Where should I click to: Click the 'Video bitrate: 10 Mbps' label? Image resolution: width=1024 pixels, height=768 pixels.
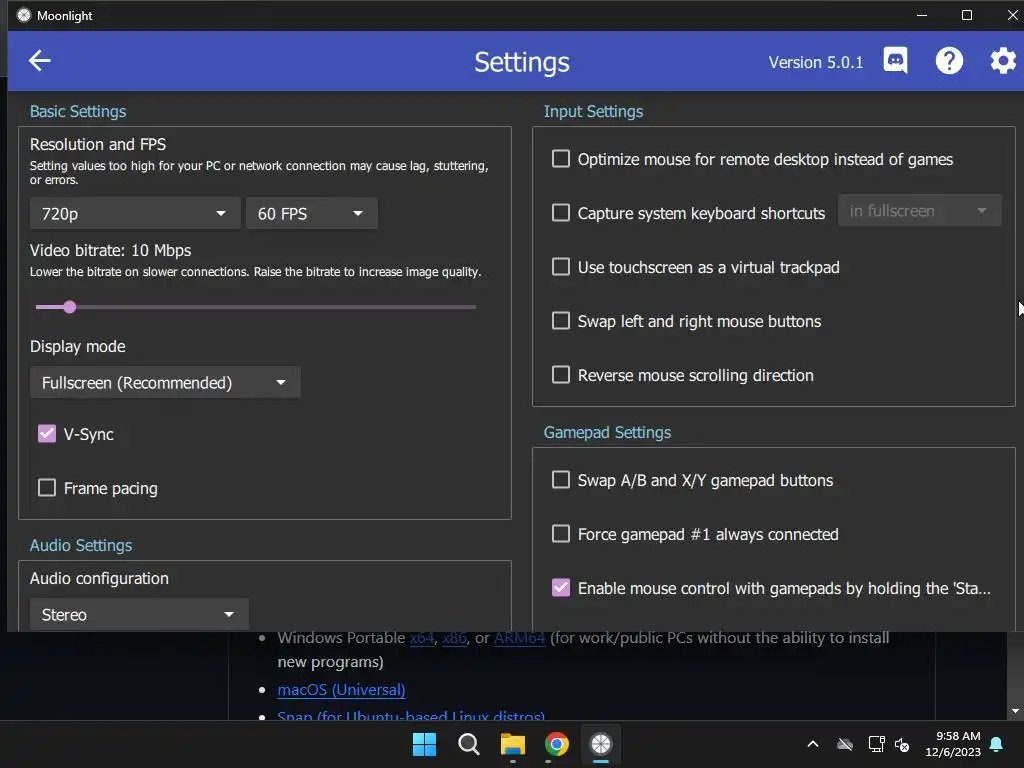coord(110,250)
